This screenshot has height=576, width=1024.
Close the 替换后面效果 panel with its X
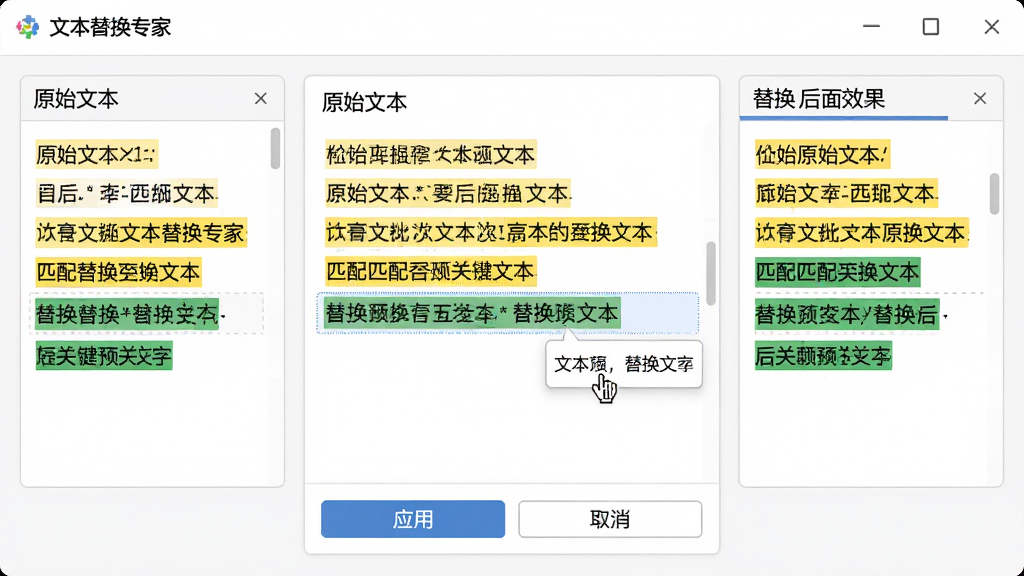pos(980,99)
